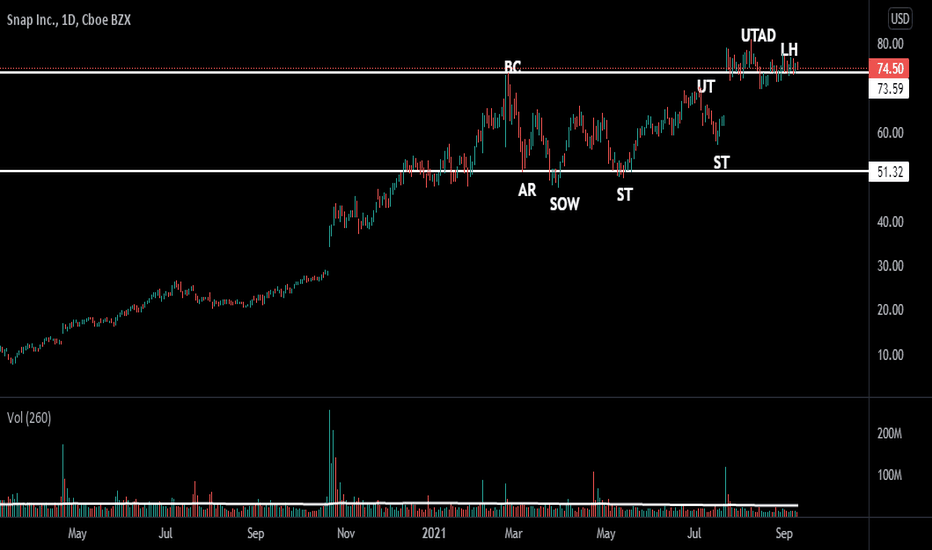932x550 pixels.
Task: Click the 100M volume axis value
Action: 889,475
